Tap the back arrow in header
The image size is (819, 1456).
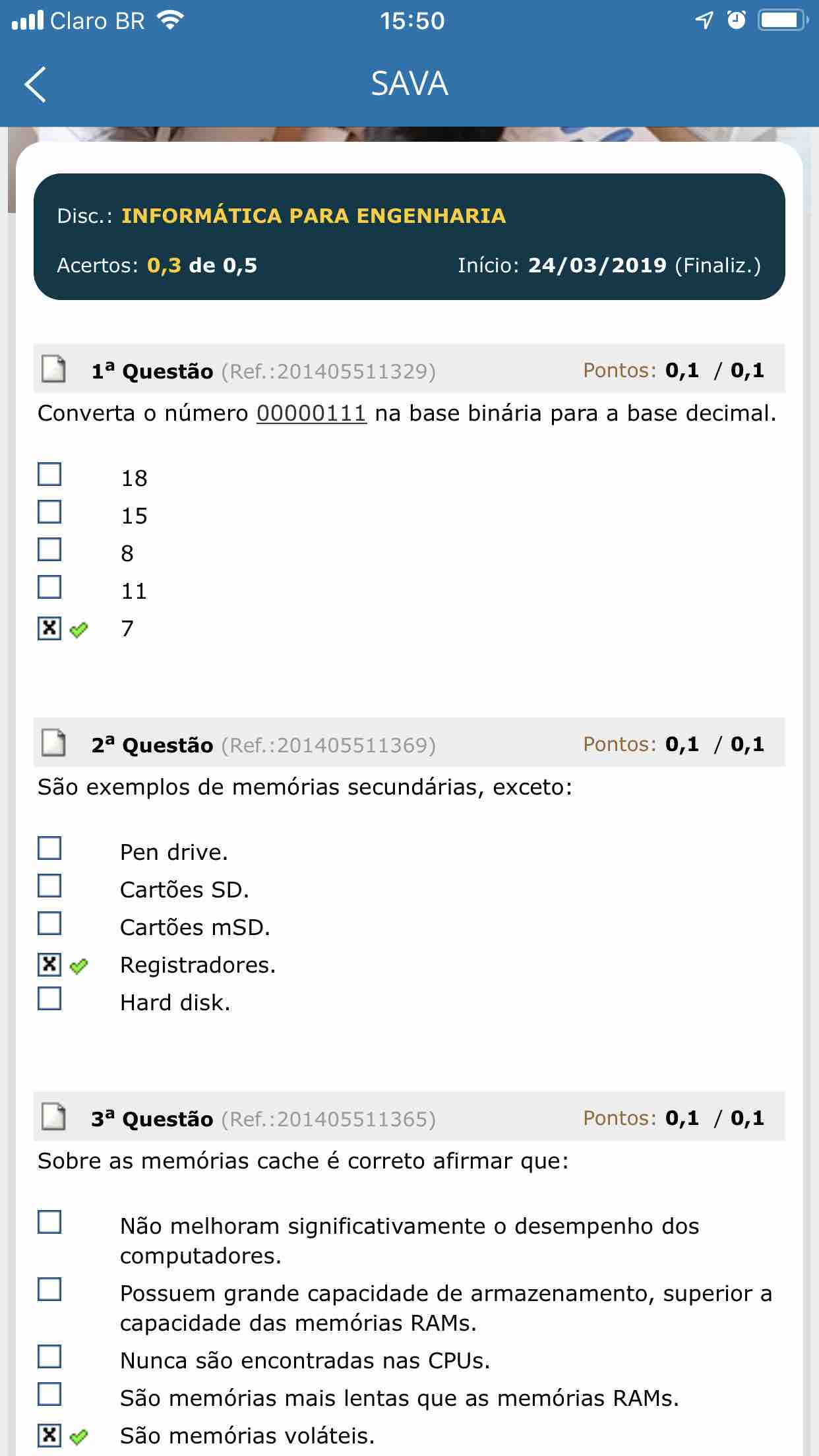point(36,84)
